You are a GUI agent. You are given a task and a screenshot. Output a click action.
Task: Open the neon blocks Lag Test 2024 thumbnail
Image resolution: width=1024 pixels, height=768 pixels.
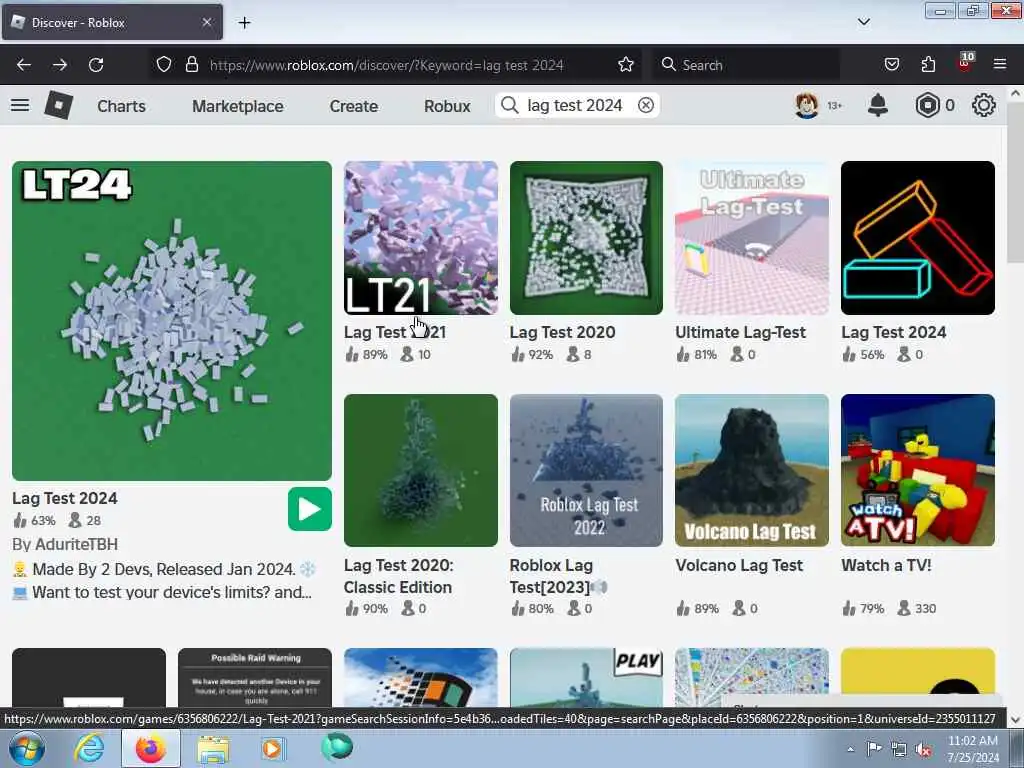918,238
